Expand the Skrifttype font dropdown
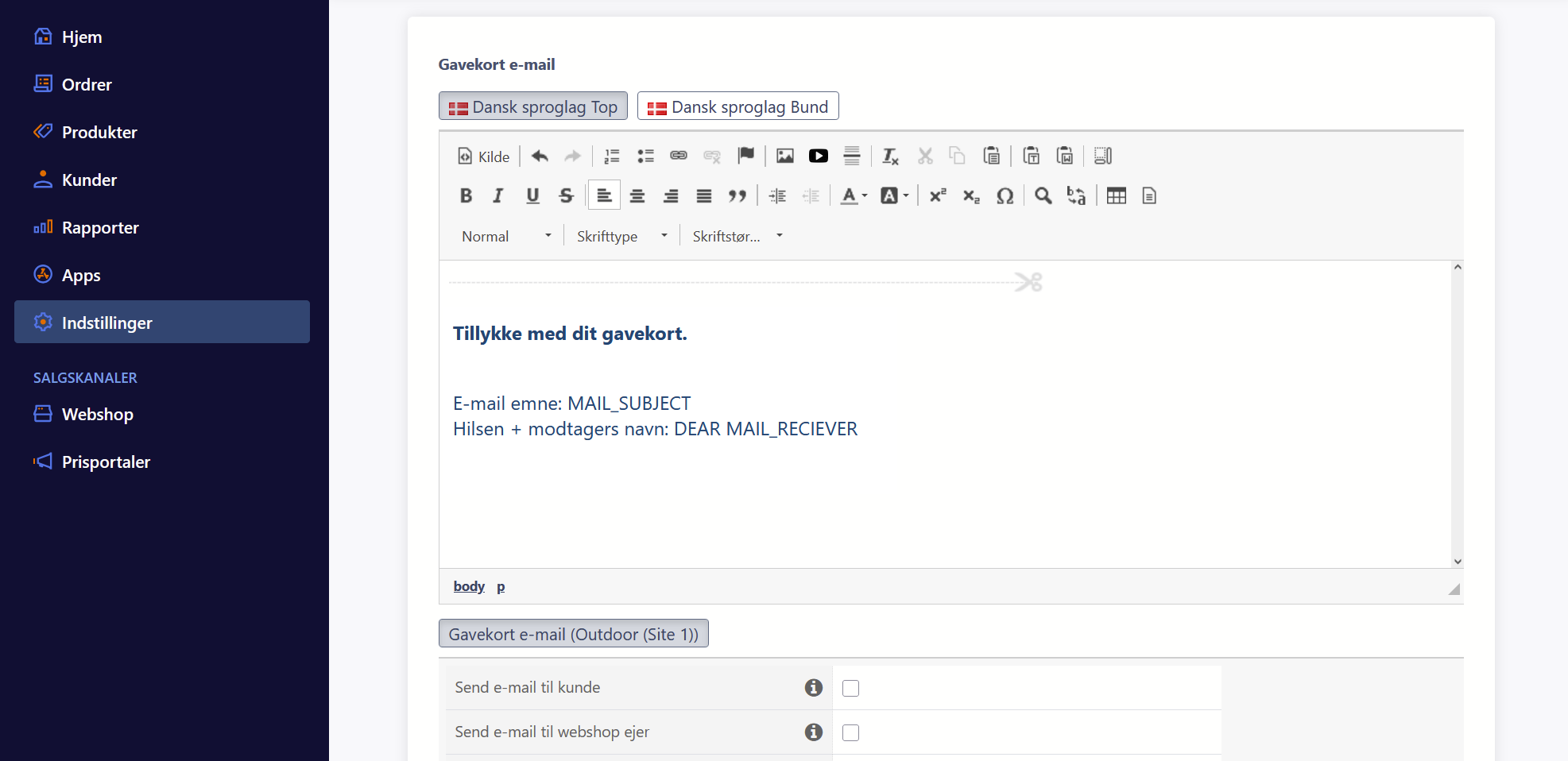1568x761 pixels. 621,236
